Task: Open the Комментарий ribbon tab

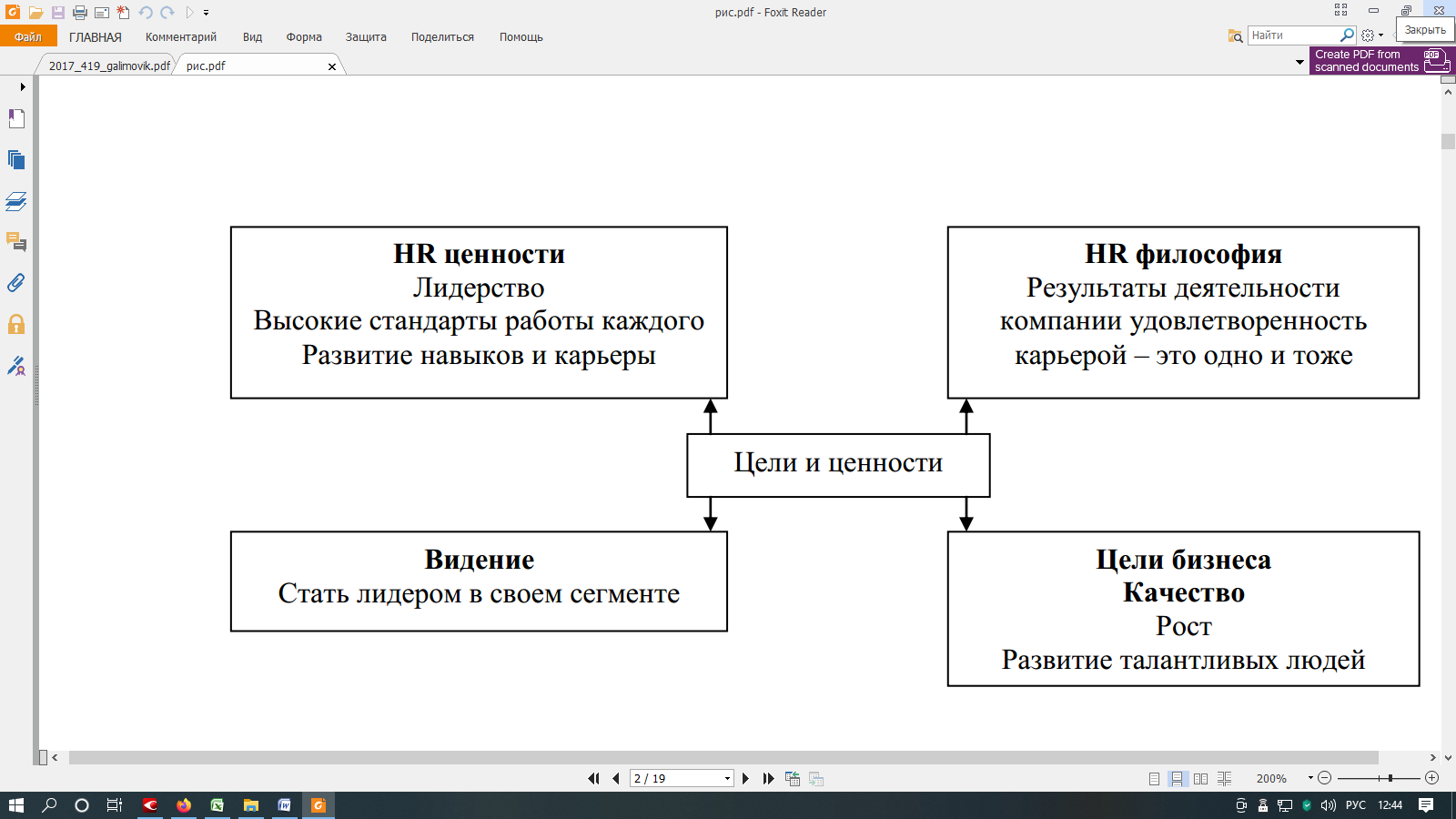Action: 181,37
